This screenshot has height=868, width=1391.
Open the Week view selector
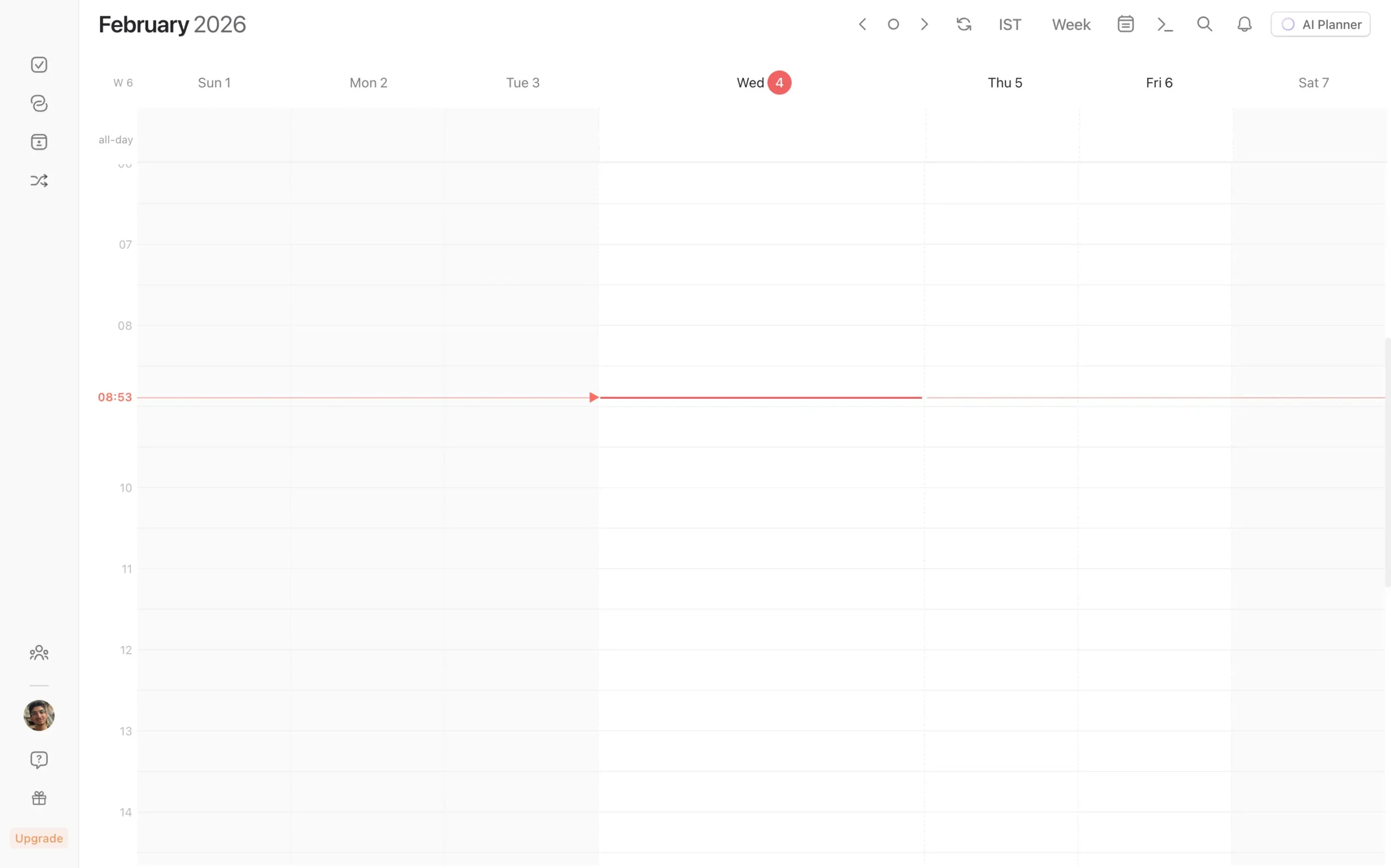pos(1070,24)
